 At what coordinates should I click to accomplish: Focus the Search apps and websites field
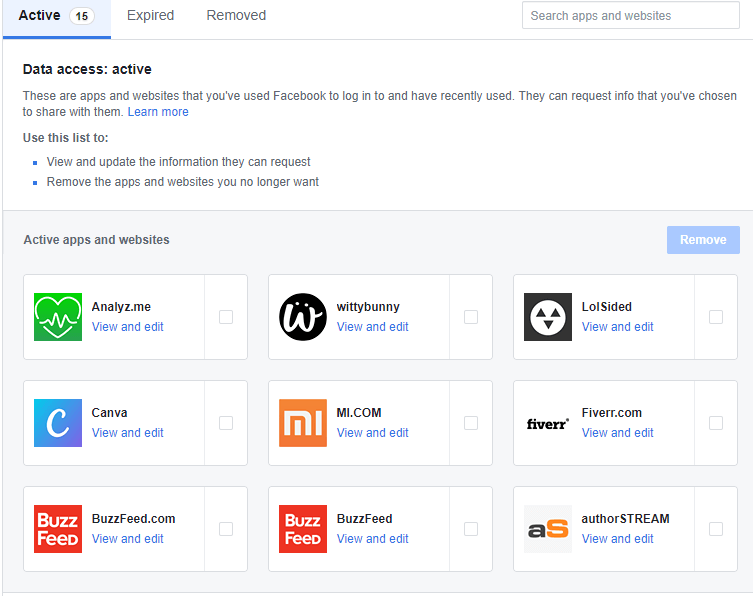[631, 15]
